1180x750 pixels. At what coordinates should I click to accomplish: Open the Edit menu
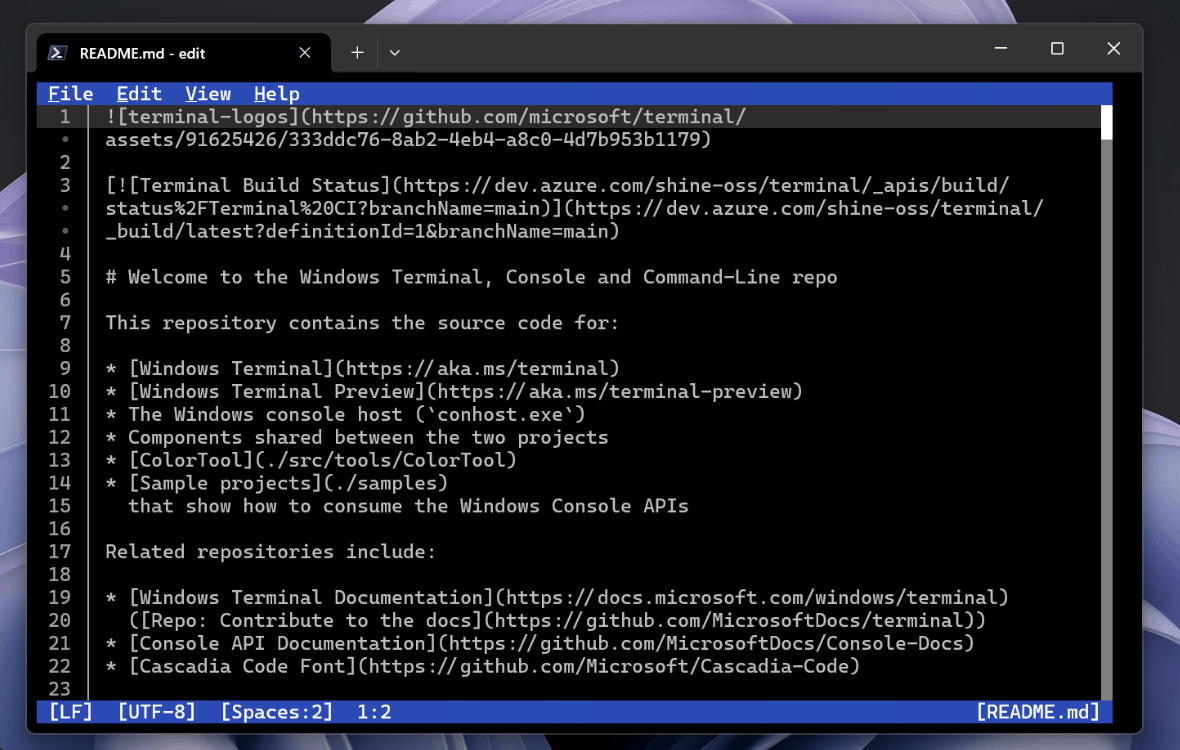(x=139, y=94)
